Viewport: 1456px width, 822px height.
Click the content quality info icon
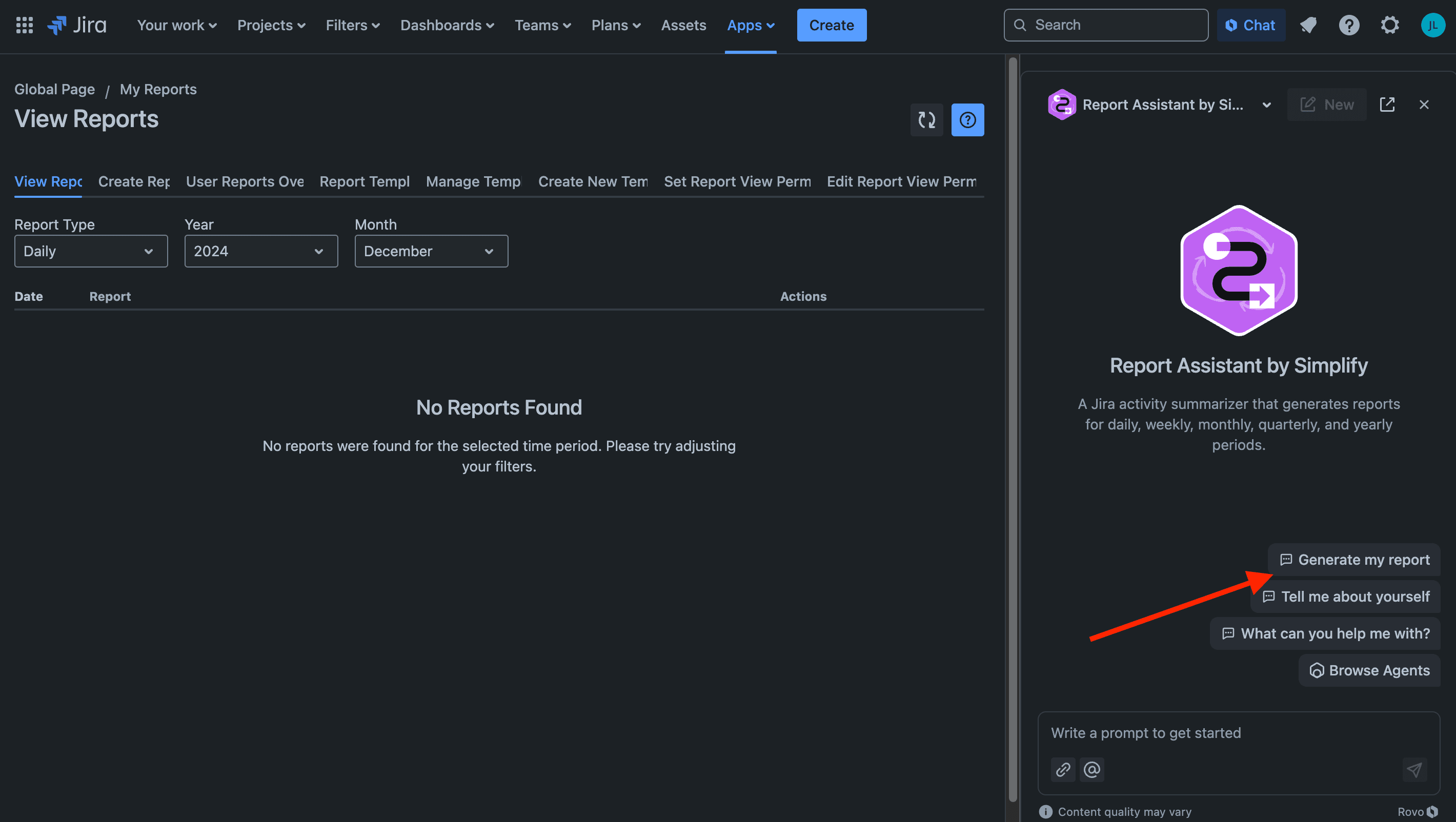pyautogui.click(x=1046, y=812)
